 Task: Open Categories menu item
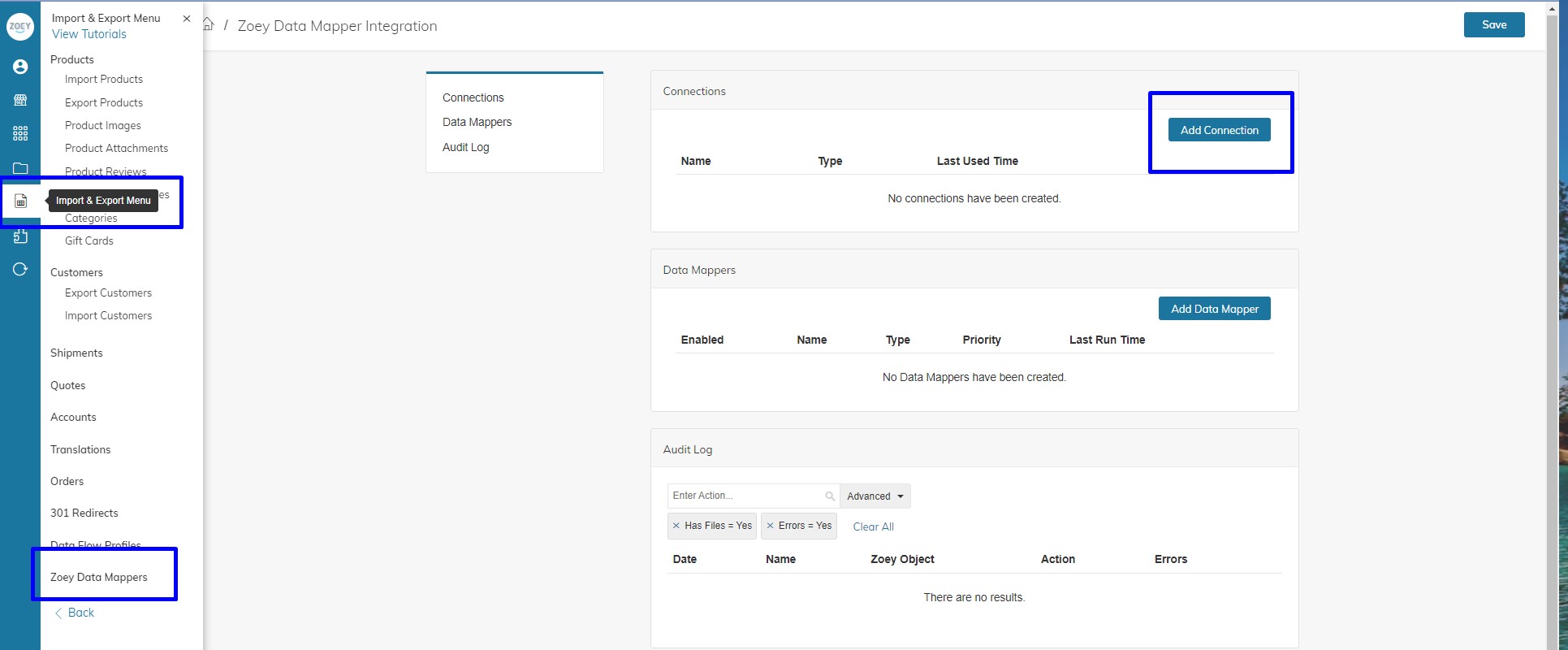point(91,218)
